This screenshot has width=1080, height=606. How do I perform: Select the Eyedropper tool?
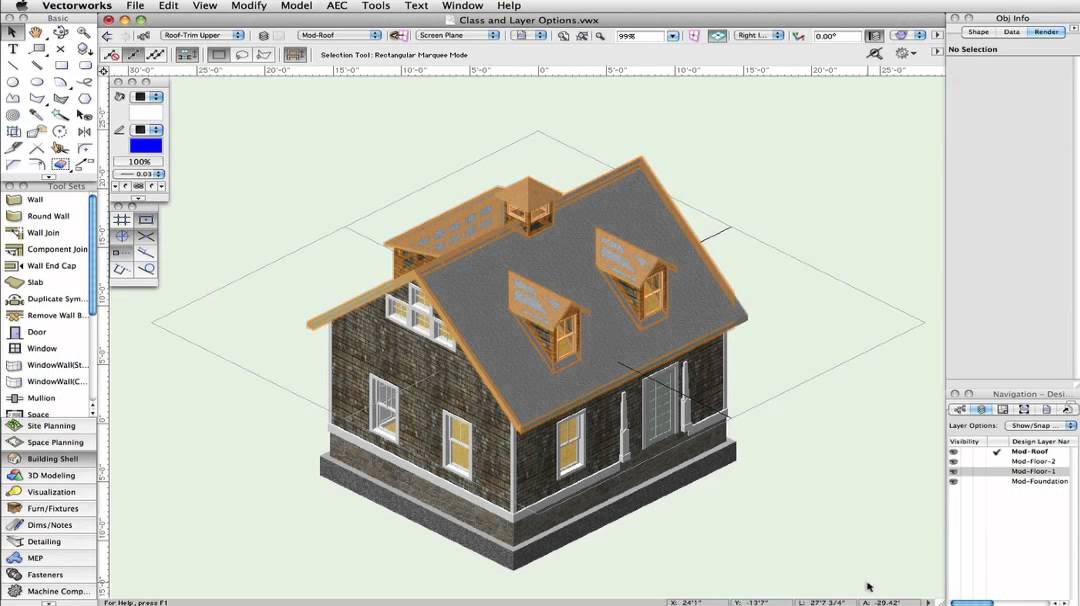tap(36, 115)
